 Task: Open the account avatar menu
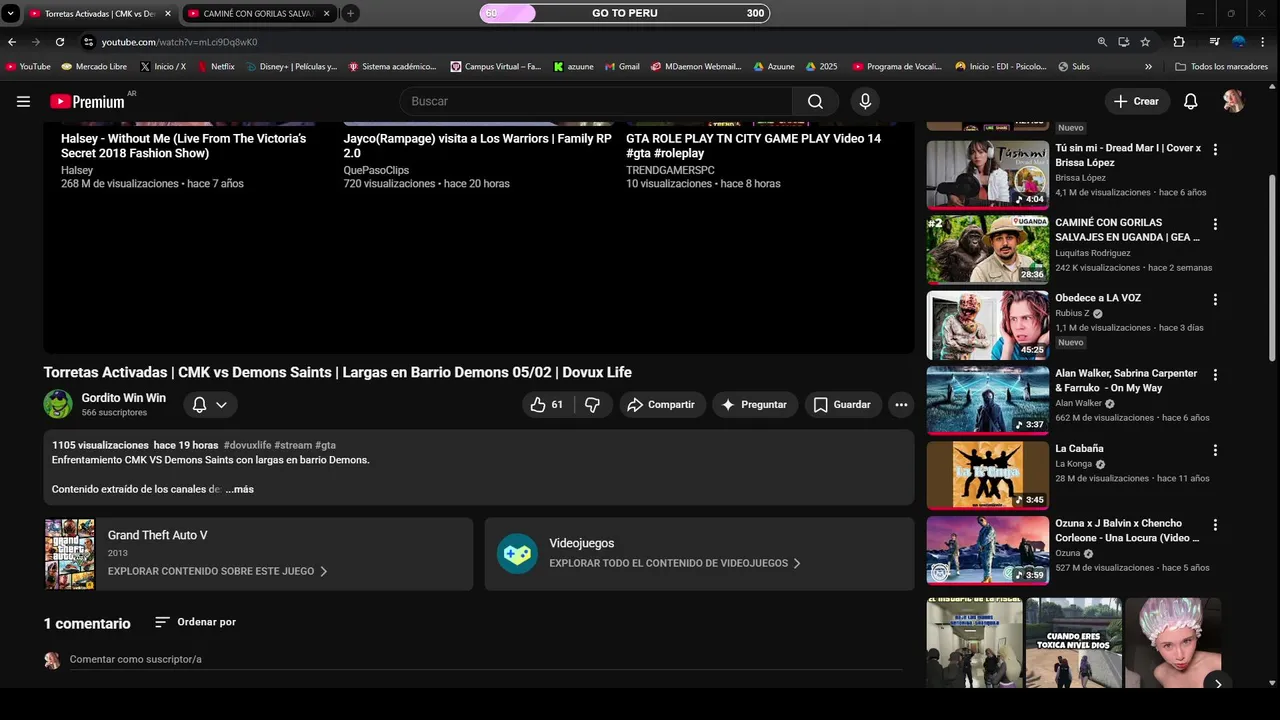tap(1233, 101)
